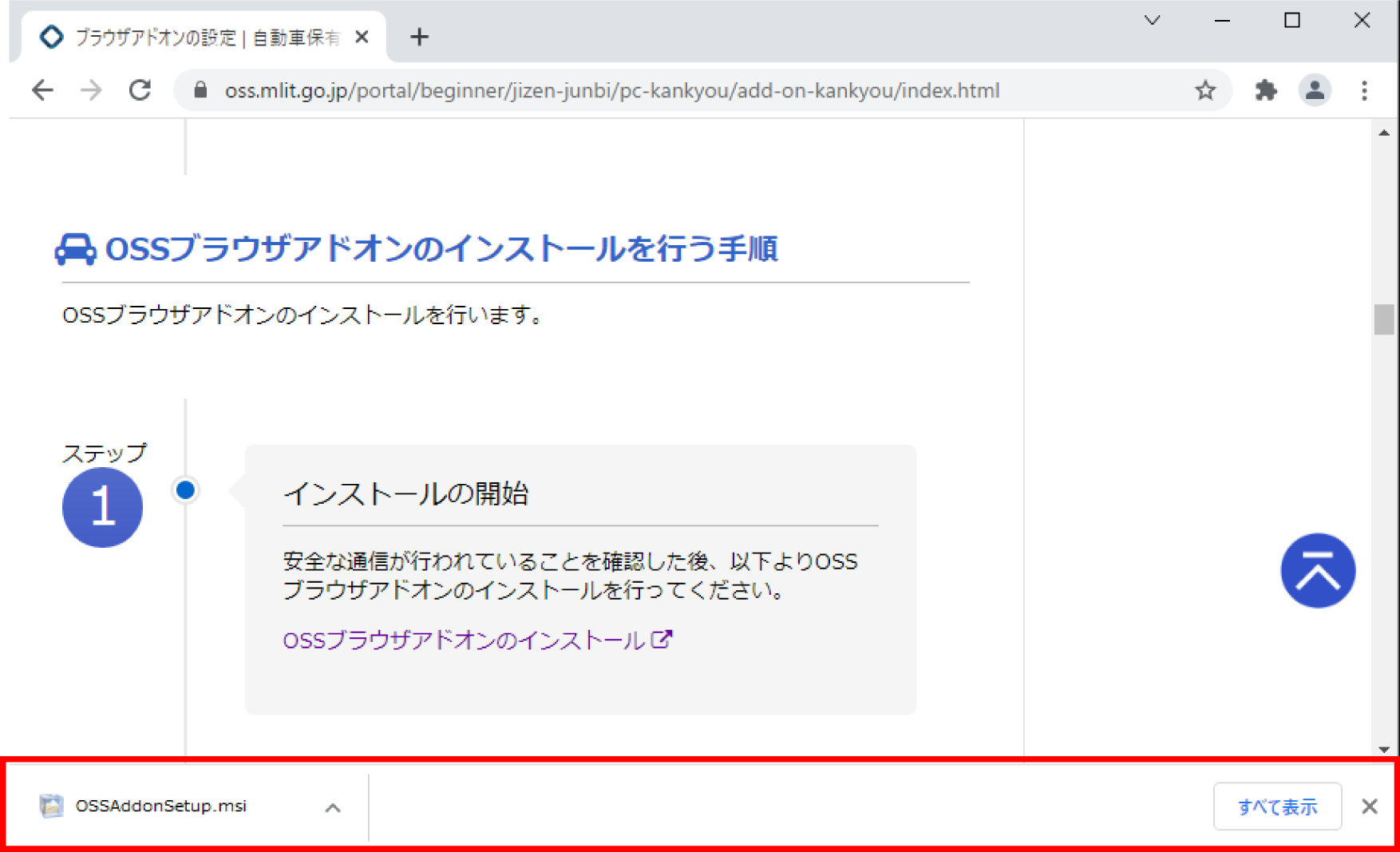The width and height of the screenshot is (1400, 852).
Task: View site lock security info
Action: [x=201, y=90]
